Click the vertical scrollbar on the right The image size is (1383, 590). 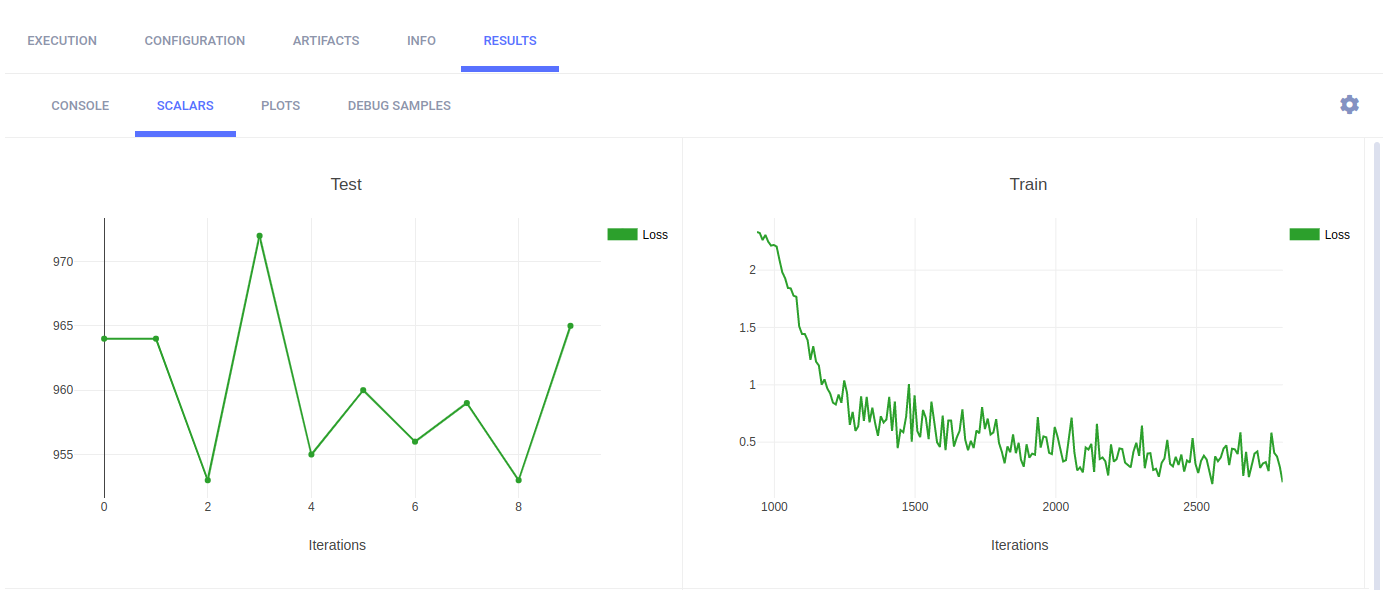[x=1376, y=360]
